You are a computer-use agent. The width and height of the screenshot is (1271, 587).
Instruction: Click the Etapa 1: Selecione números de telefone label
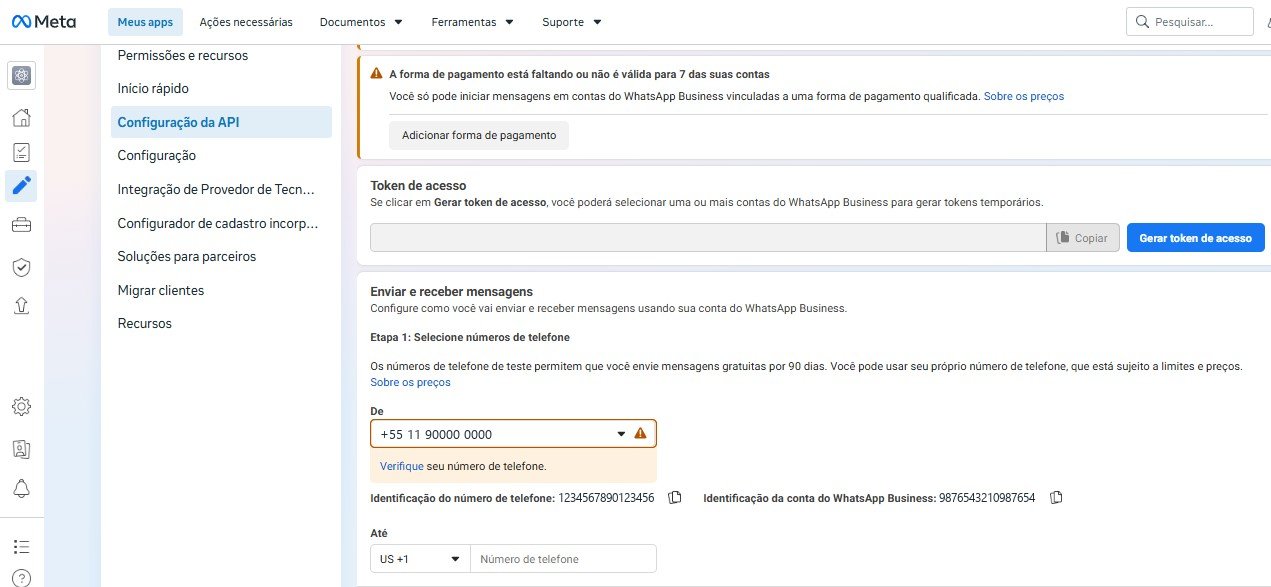(x=470, y=337)
